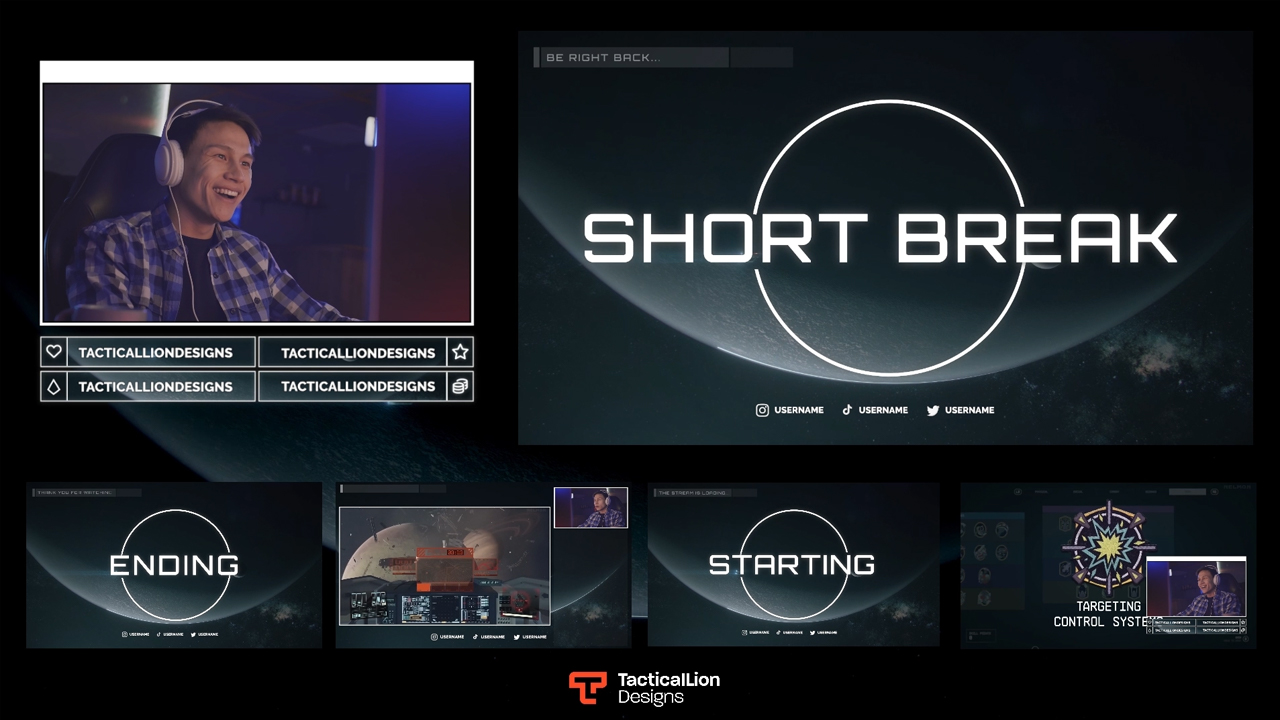This screenshot has width=1280, height=720.
Task: Click the coin stack icon in the label panel
Action: pos(460,386)
